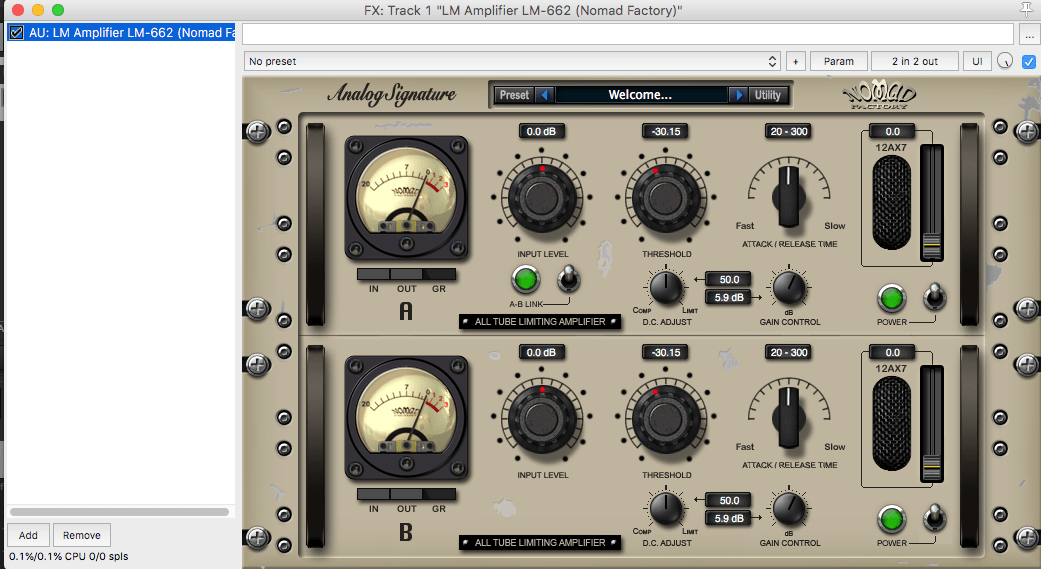The image size is (1041, 569).
Task: Click channel A gain control knob
Action: click(789, 287)
